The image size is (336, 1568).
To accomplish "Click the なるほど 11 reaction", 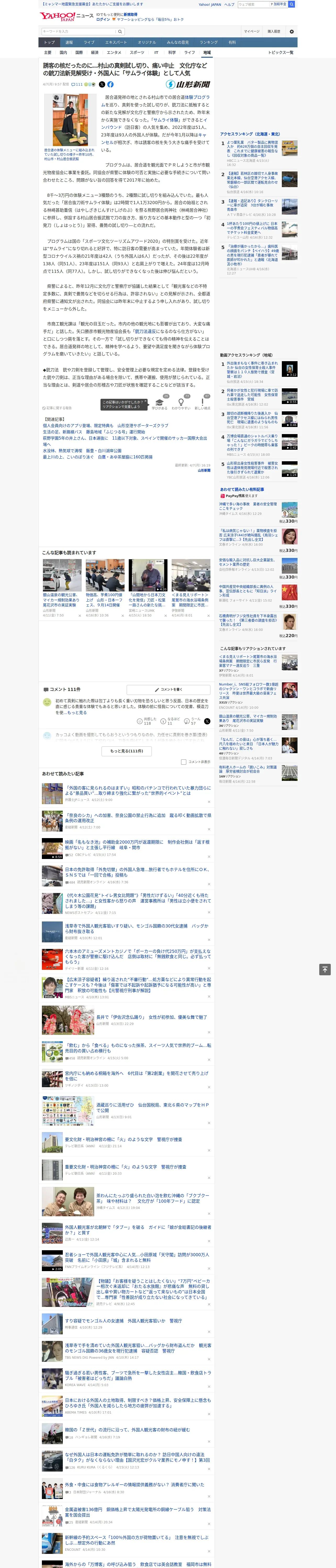I will (x=170, y=721).
